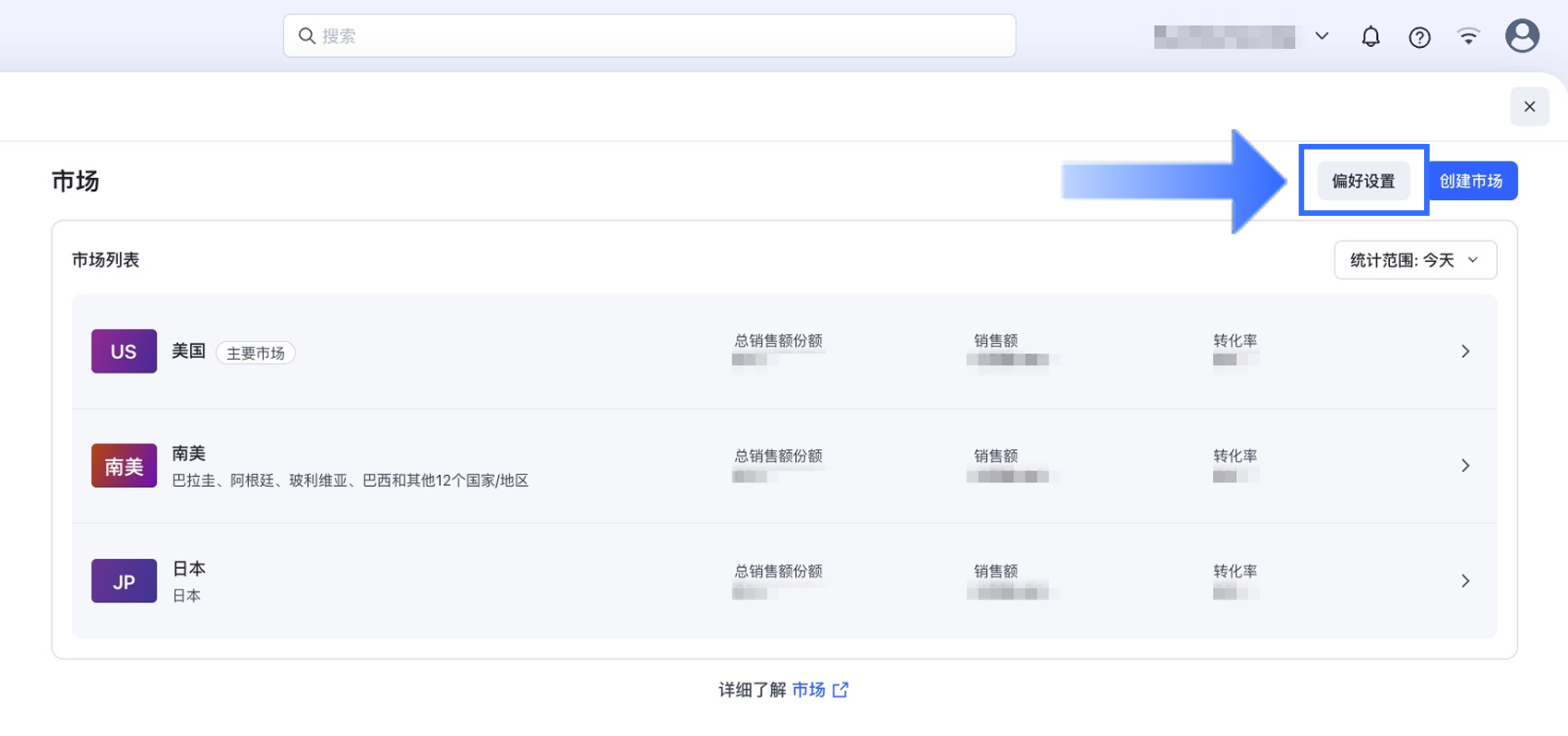
Task: Click the 南美 market badge icon
Action: pyautogui.click(x=124, y=466)
